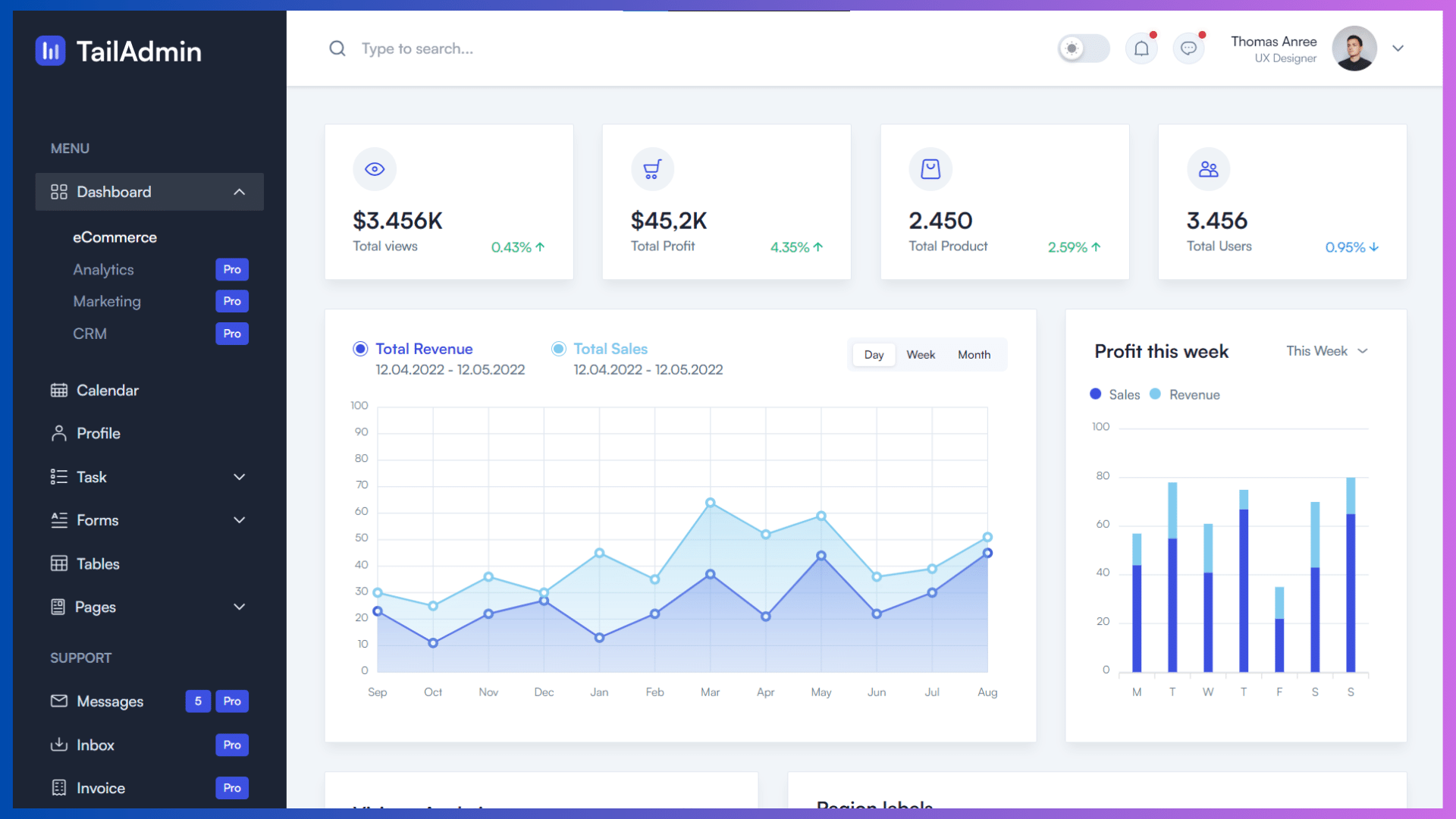Click the Sales legend color dot
1456x819 pixels.
(1095, 394)
